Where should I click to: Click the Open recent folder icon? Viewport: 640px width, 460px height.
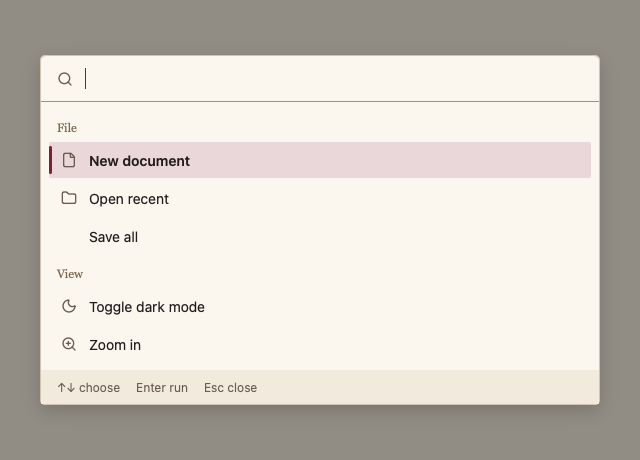point(69,198)
